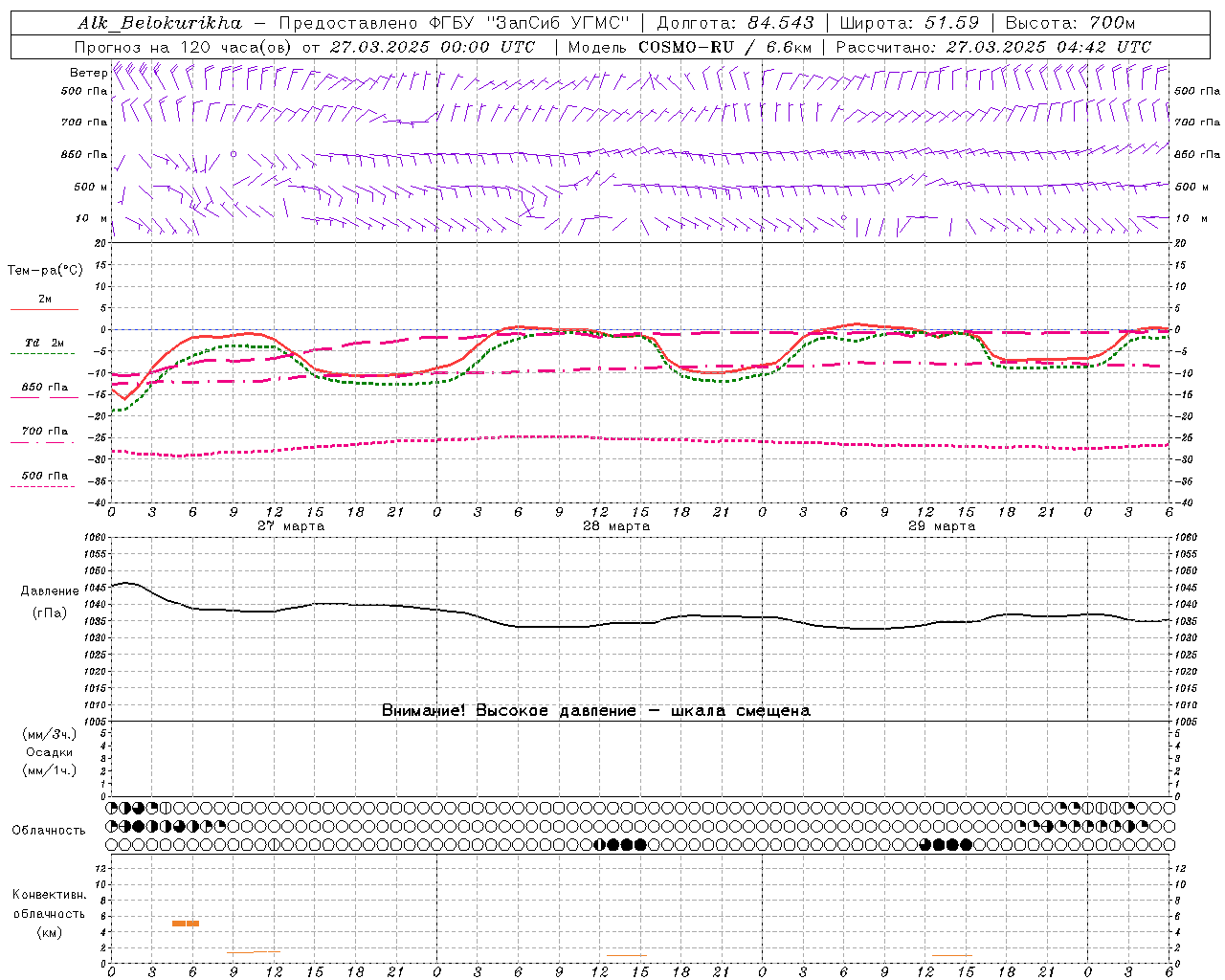Click the '28 марта' date label
Screen dimensions: 1225x980
click(616, 526)
